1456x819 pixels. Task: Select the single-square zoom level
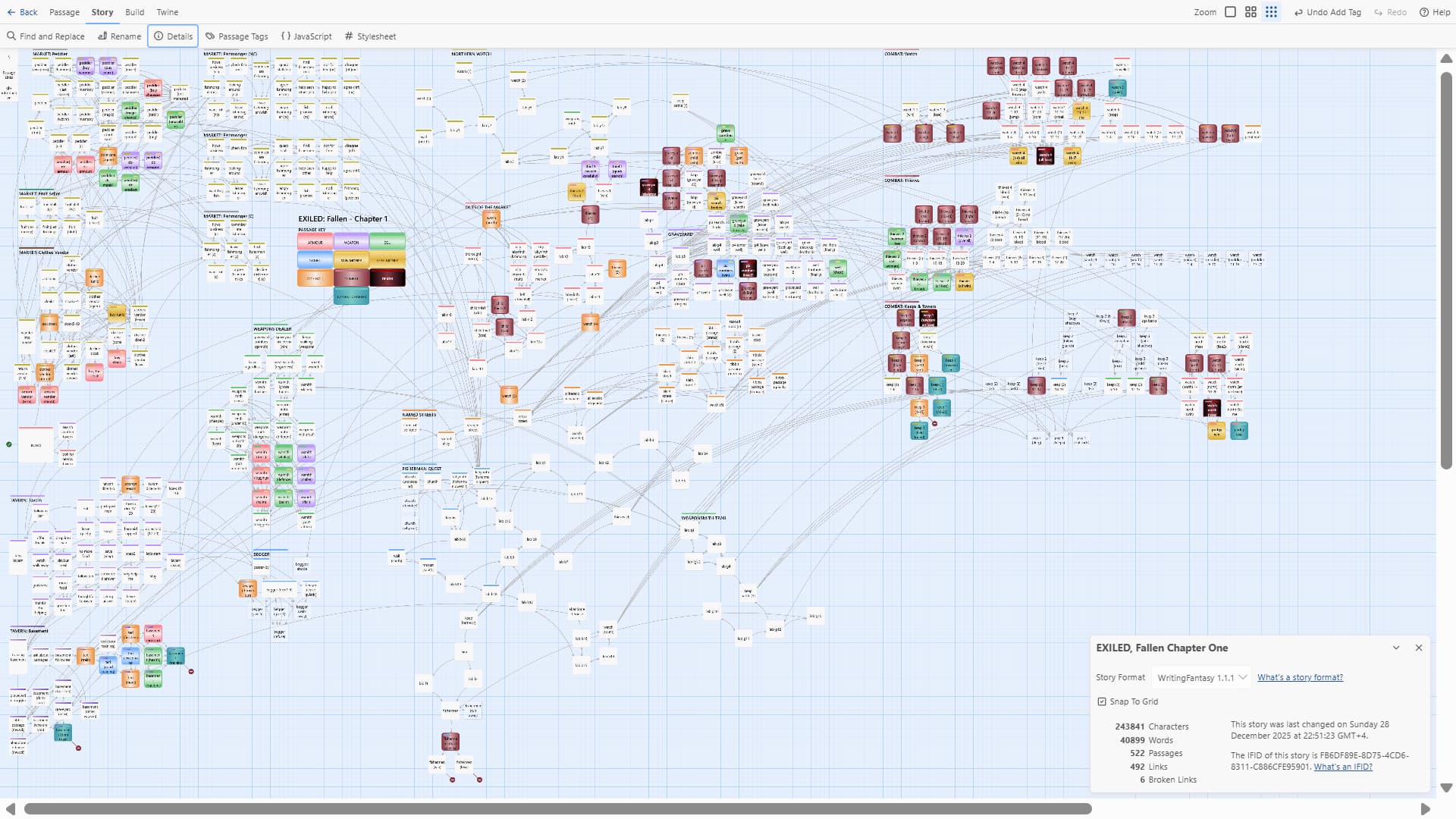[x=1230, y=12]
